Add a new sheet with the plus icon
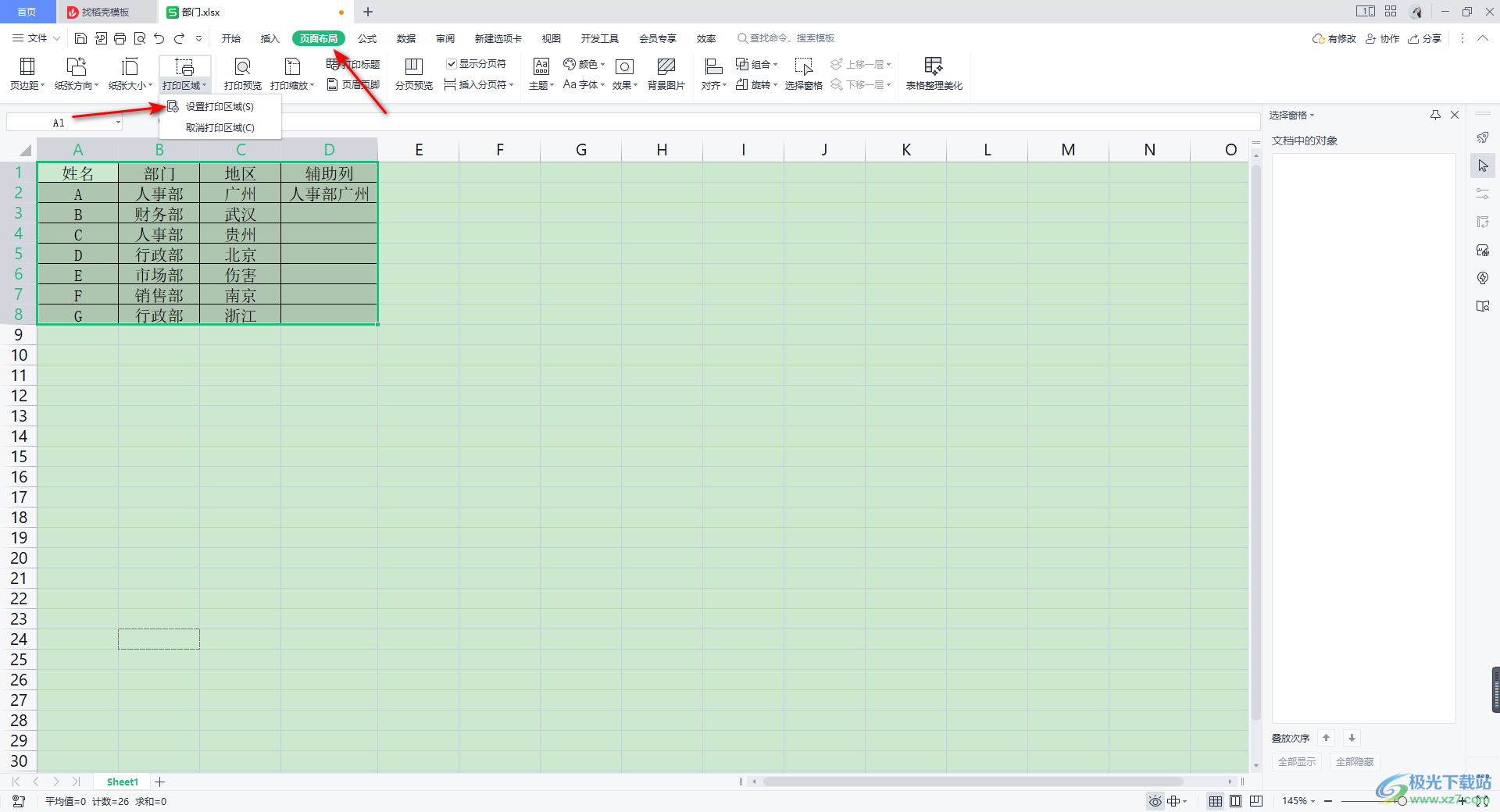The image size is (1500, 812). coord(160,782)
